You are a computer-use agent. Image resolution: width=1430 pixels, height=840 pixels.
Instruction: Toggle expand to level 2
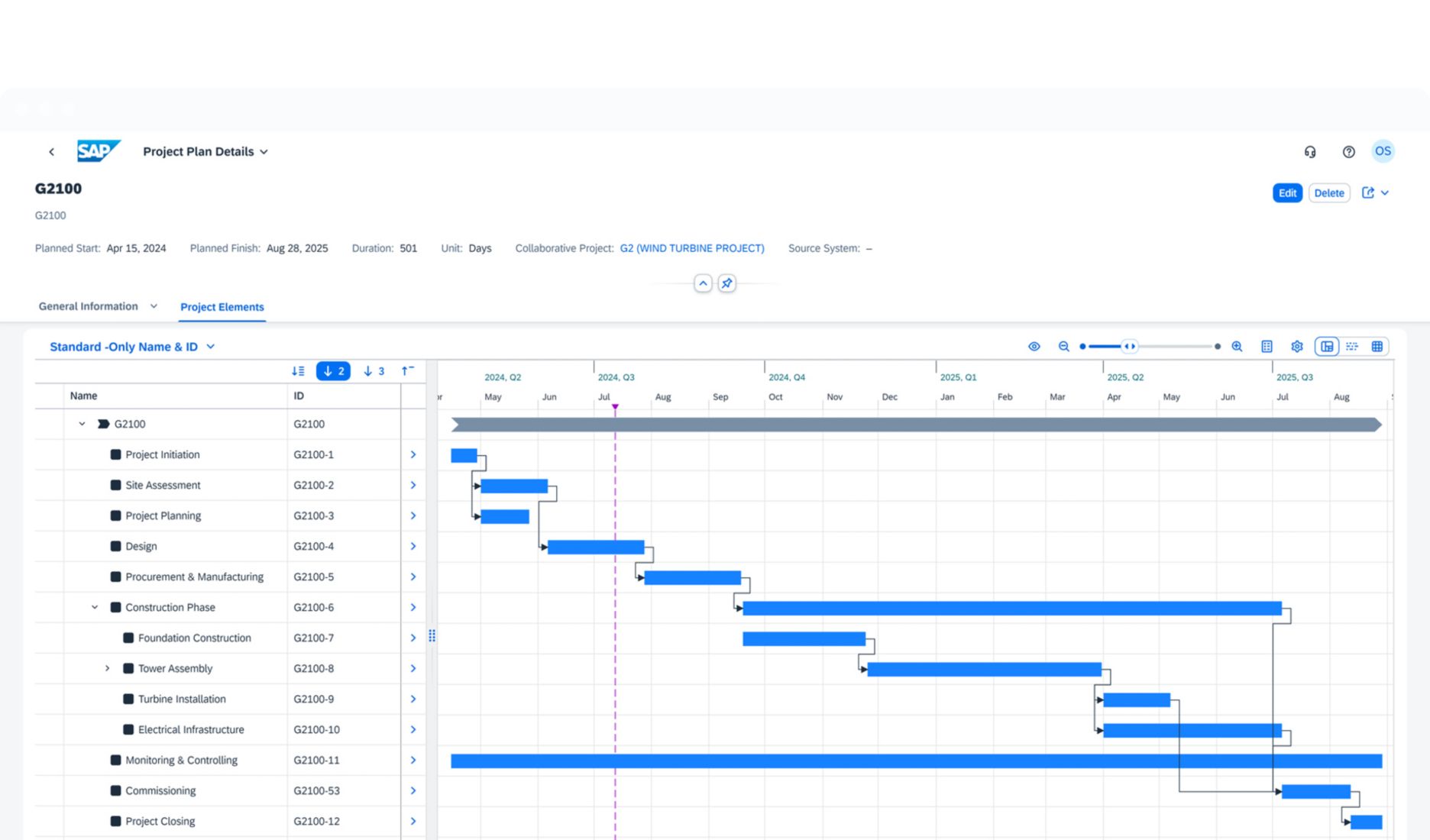pyautogui.click(x=333, y=371)
